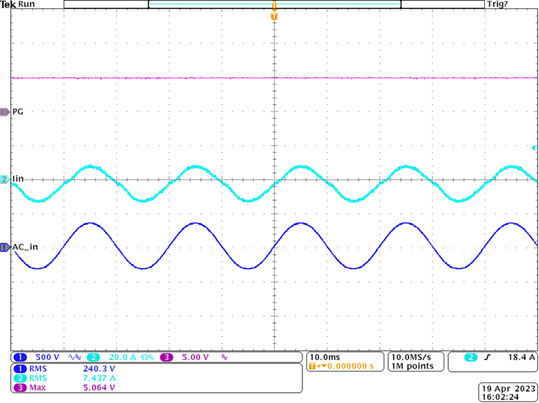Screen dimensions: 539x403
Task: Click the channel 3 badge showing 5.00 V
Action: 167,357
